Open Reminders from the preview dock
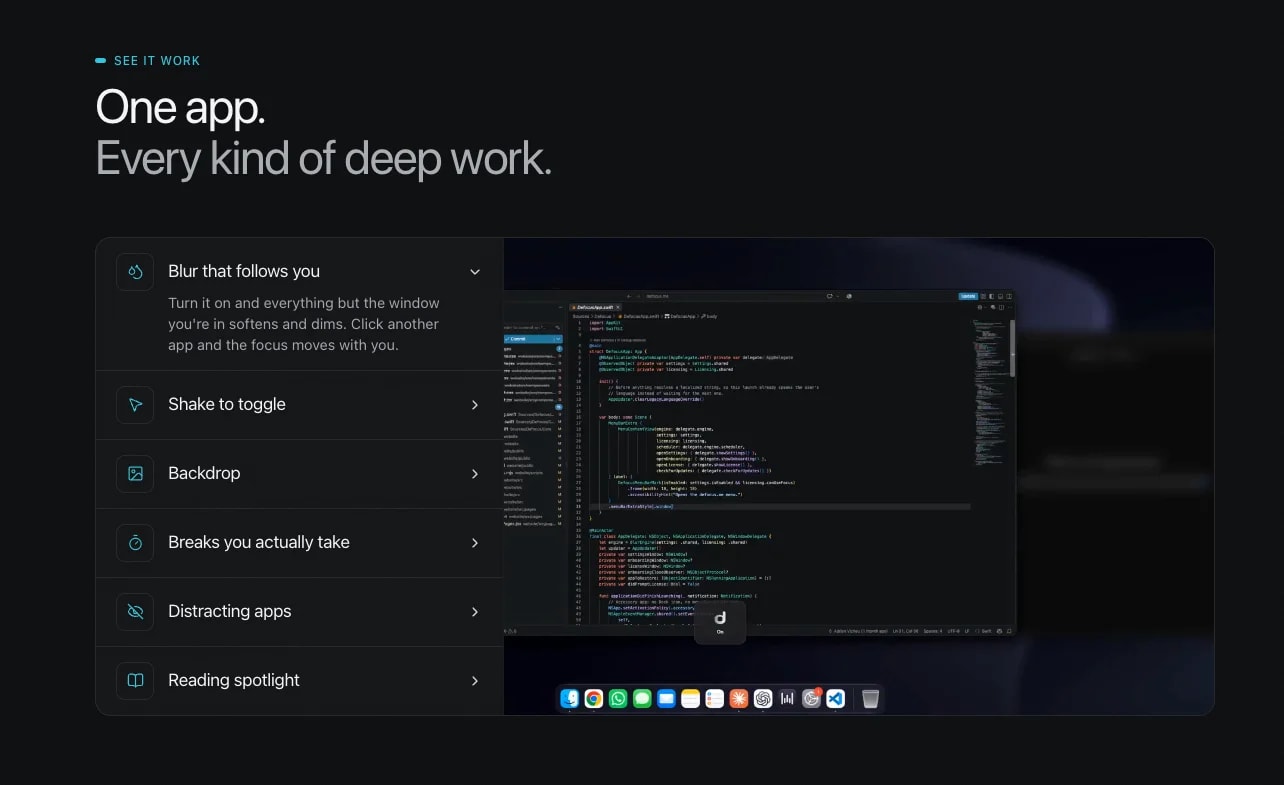This screenshot has height=785, width=1284. point(714,699)
